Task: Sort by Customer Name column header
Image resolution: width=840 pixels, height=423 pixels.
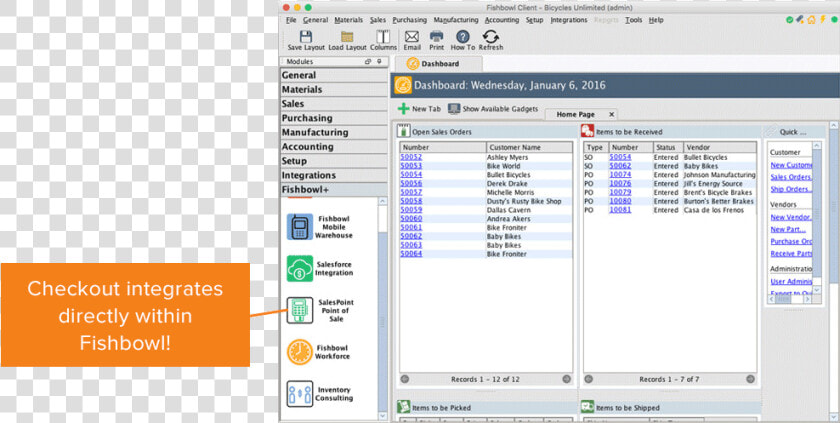Action: [x=529, y=147]
